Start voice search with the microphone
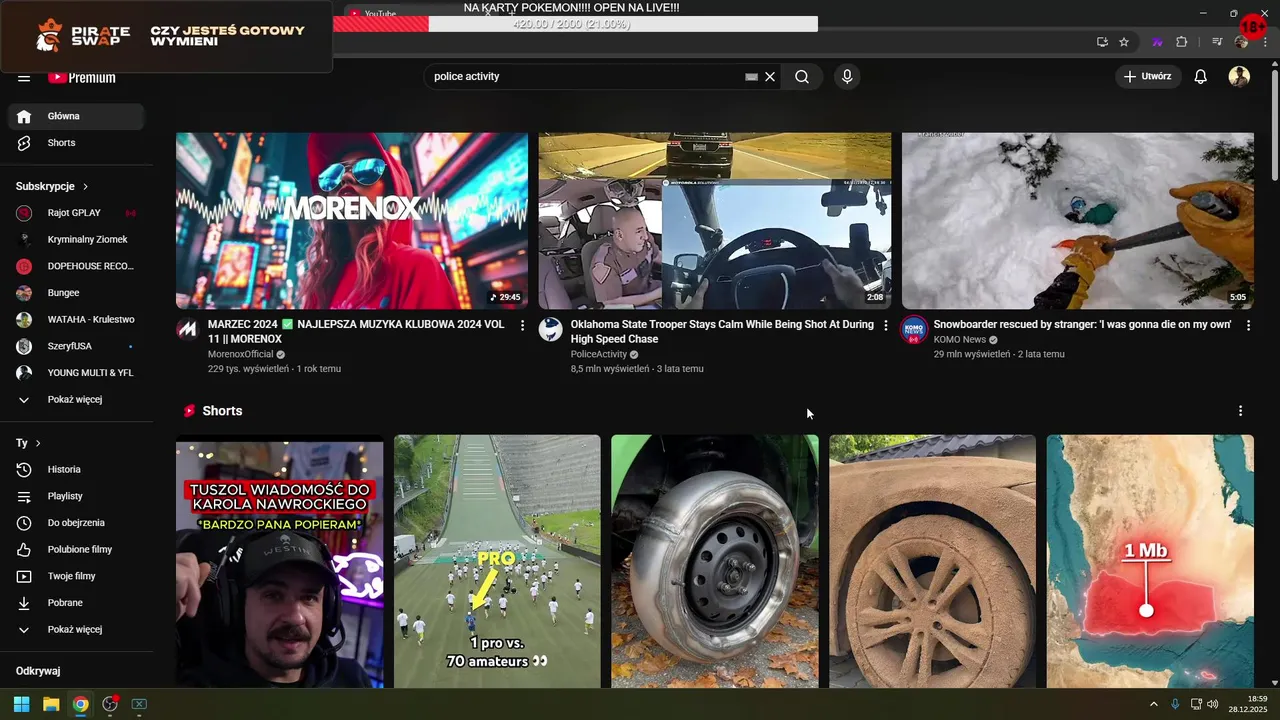 pyautogui.click(x=847, y=77)
